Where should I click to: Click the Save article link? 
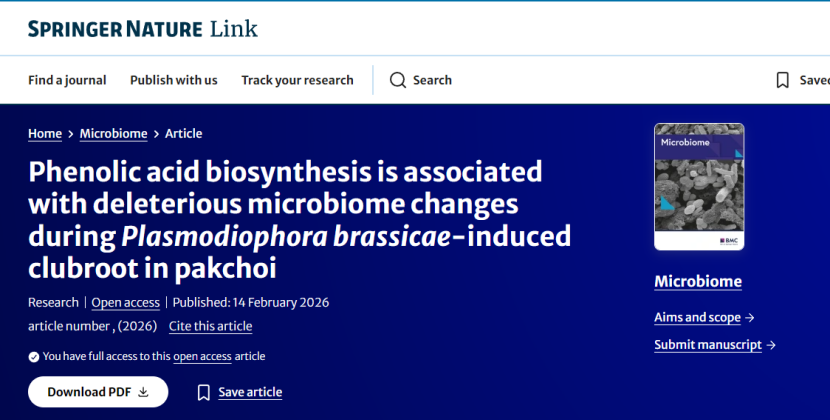click(250, 392)
